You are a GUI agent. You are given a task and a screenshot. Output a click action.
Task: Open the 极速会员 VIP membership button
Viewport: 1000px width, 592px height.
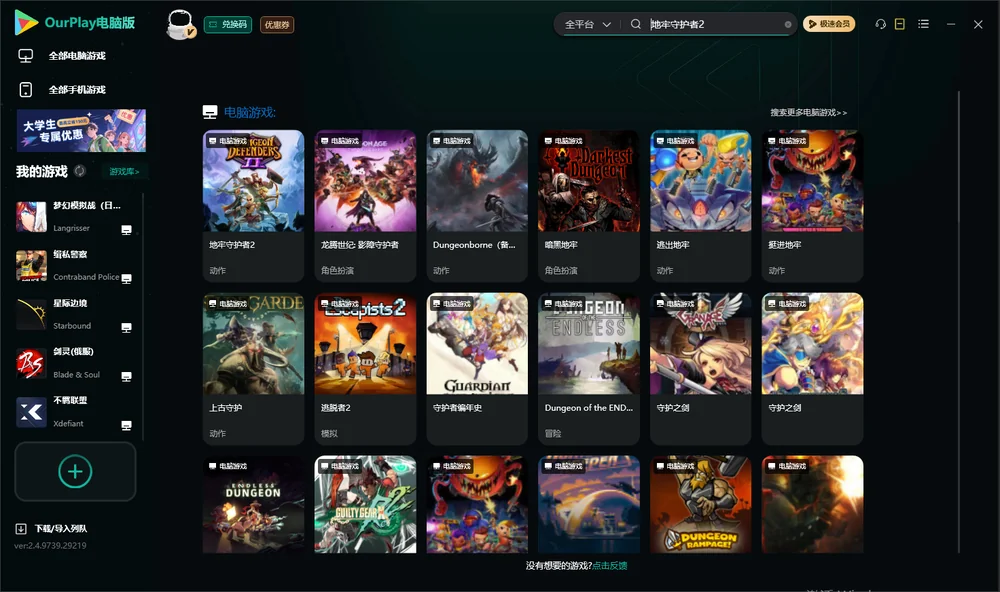(829, 24)
